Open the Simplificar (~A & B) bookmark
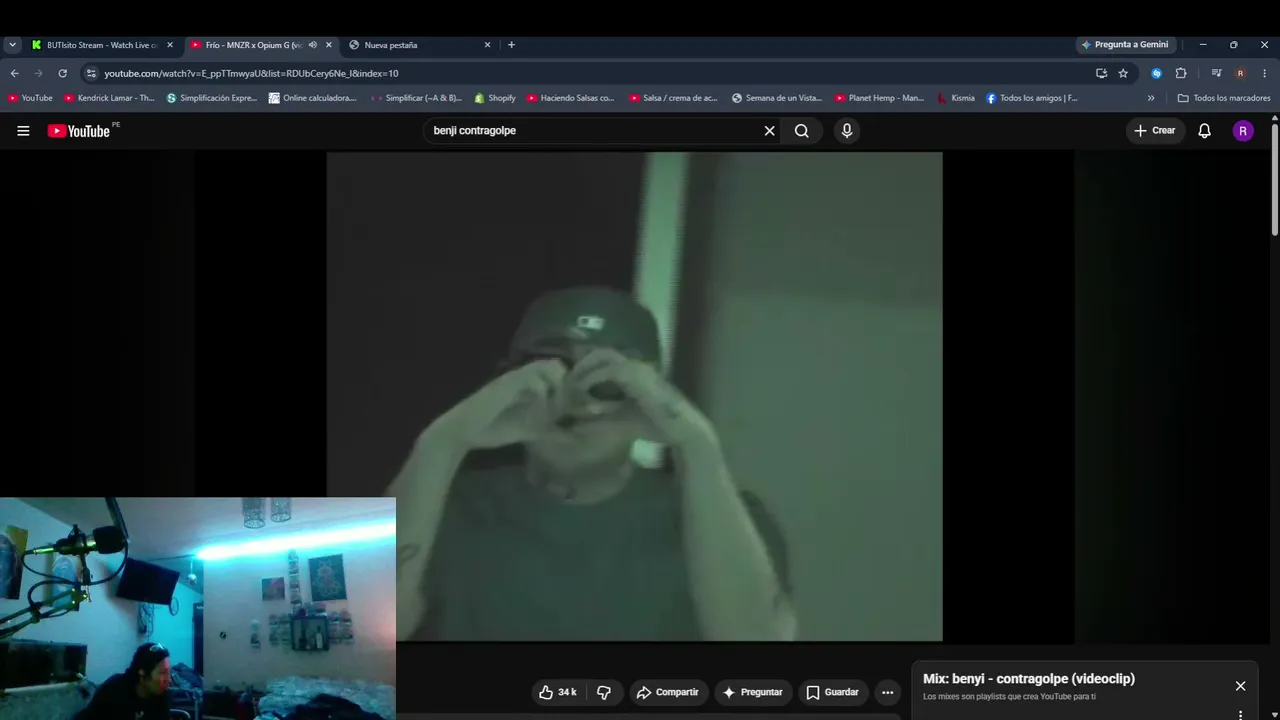 [x=416, y=98]
